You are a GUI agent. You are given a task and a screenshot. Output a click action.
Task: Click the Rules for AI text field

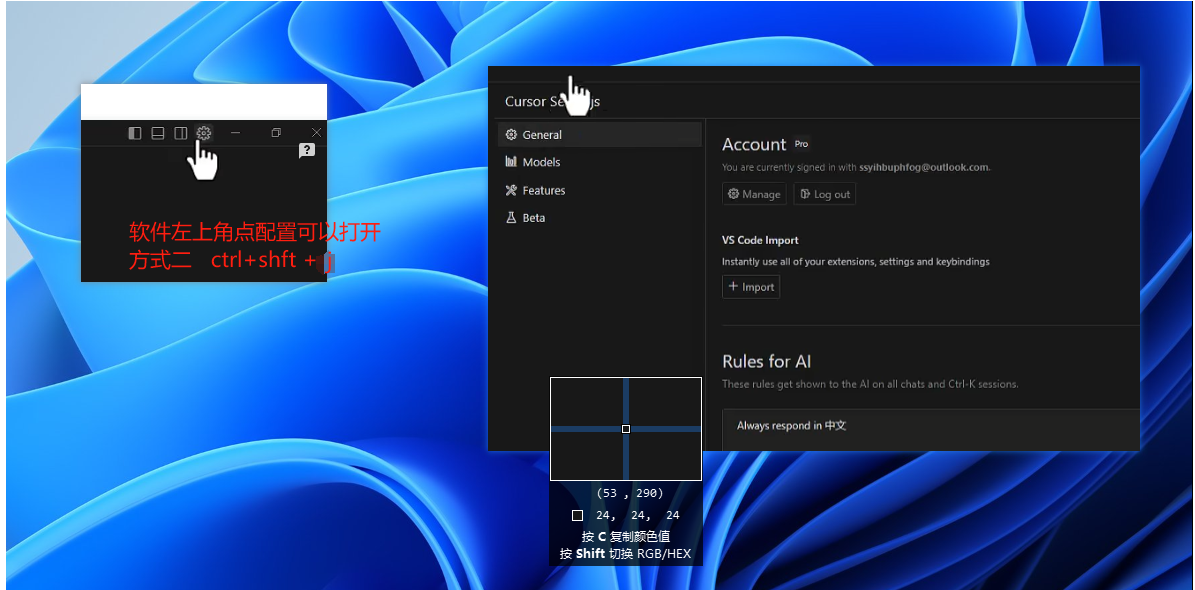click(931, 429)
